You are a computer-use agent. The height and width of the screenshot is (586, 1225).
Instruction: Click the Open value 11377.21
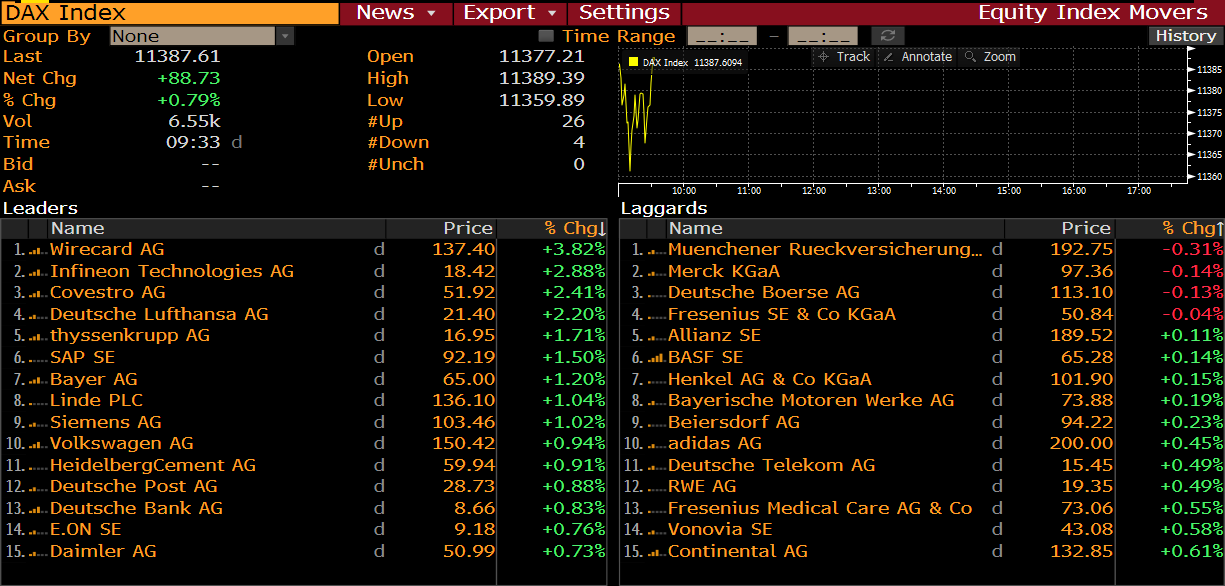[541, 57]
